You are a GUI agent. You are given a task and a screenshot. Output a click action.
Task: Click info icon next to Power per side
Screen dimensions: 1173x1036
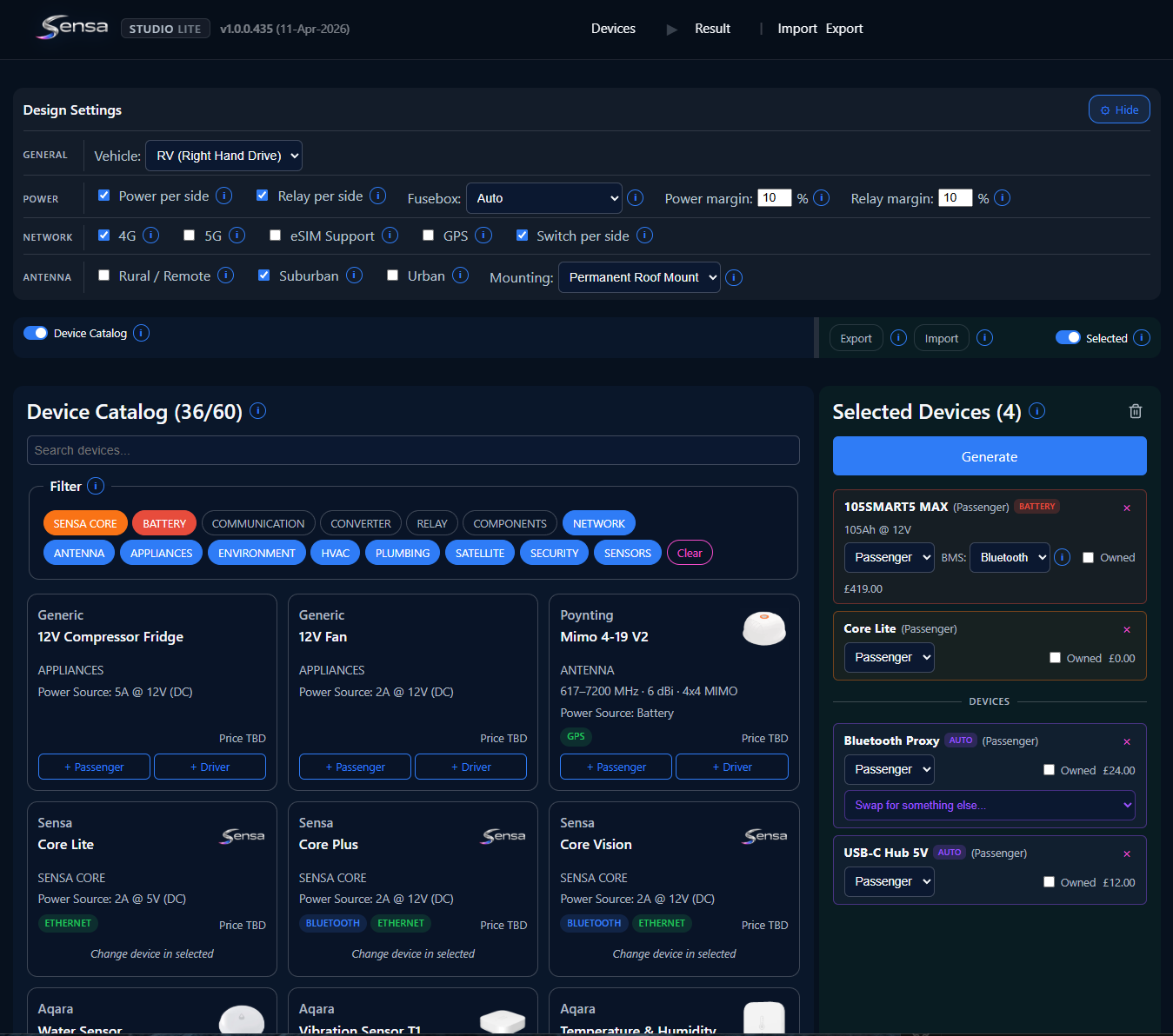(x=223, y=196)
